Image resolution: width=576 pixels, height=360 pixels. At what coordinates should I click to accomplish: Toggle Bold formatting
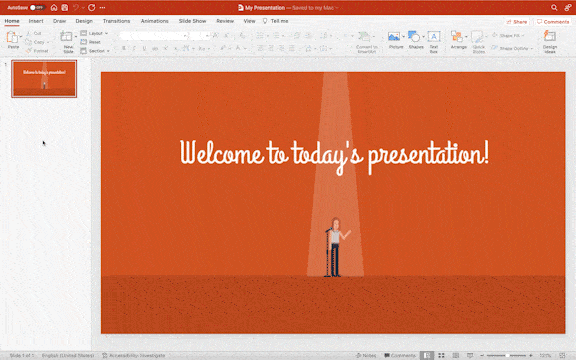124,48
